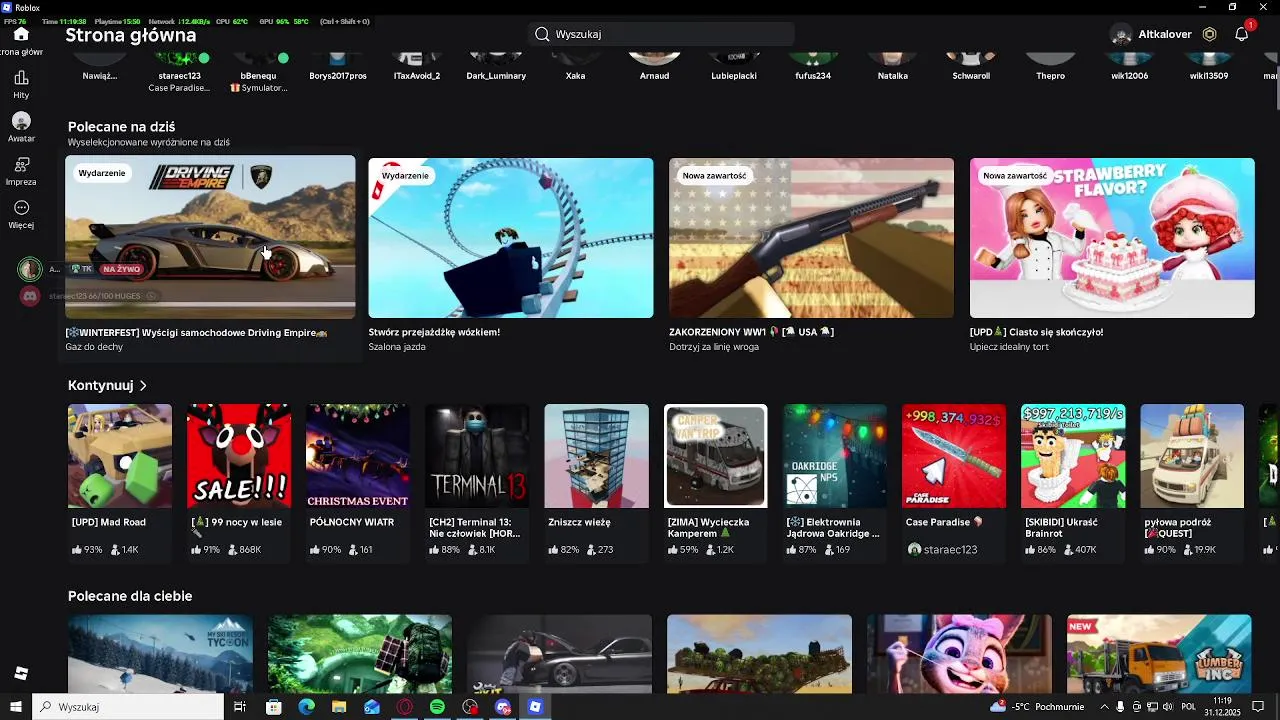The width and height of the screenshot is (1280, 720).
Task: Click the red Discord overlay icon
Action: [x=30, y=296]
